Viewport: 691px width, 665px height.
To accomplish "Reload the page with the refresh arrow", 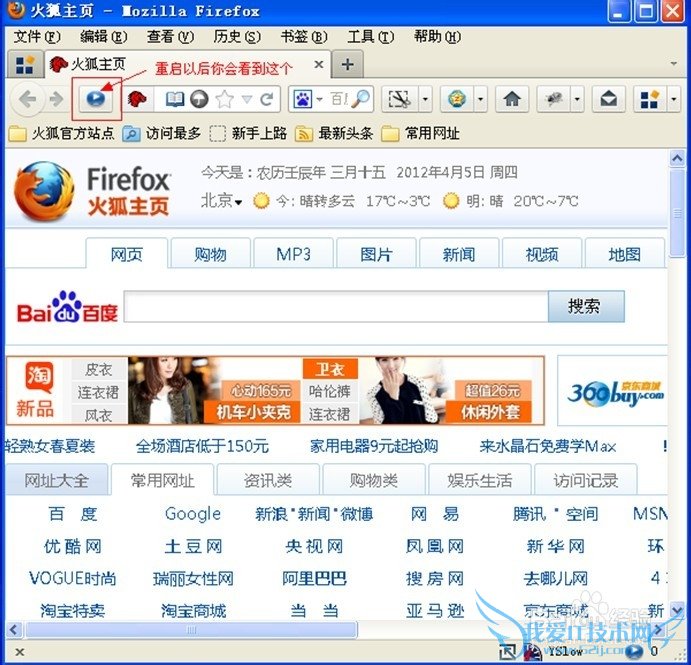I will point(267,99).
